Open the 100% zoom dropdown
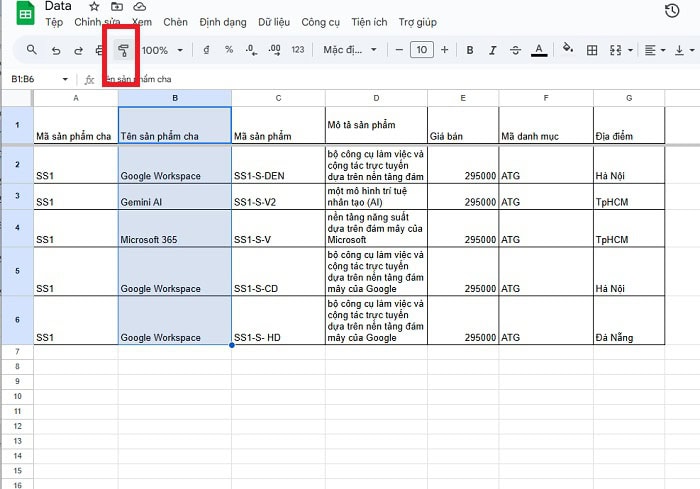This screenshot has width=700, height=489. point(162,50)
